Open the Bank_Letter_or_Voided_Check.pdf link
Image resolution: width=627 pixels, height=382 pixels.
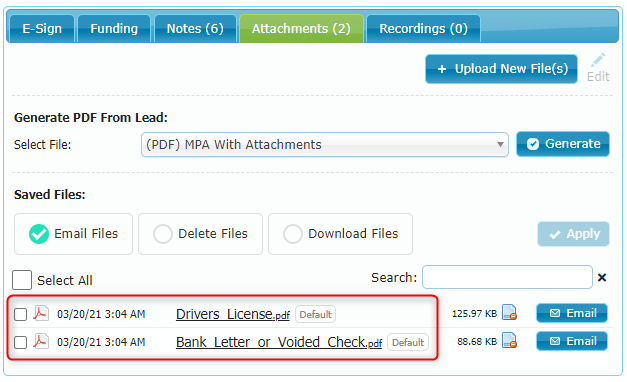[x=279, y=342]
